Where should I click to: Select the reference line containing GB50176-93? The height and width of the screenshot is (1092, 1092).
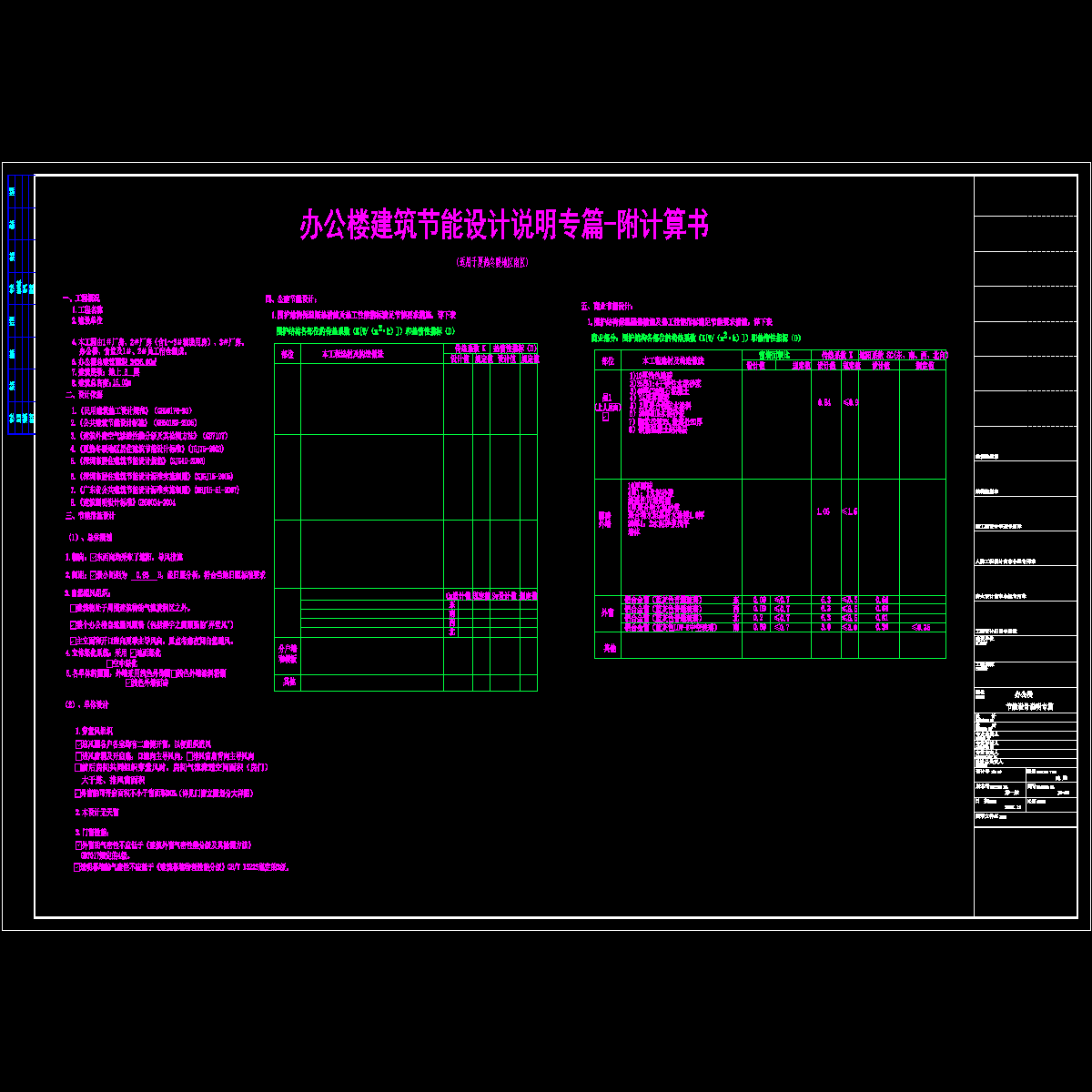point(131,410)
